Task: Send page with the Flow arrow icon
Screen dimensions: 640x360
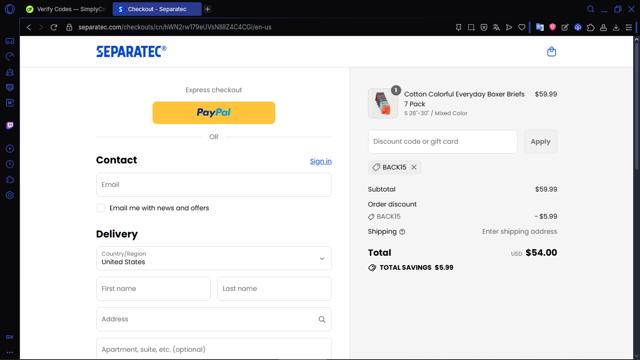Action: click(x=509, y=27)
